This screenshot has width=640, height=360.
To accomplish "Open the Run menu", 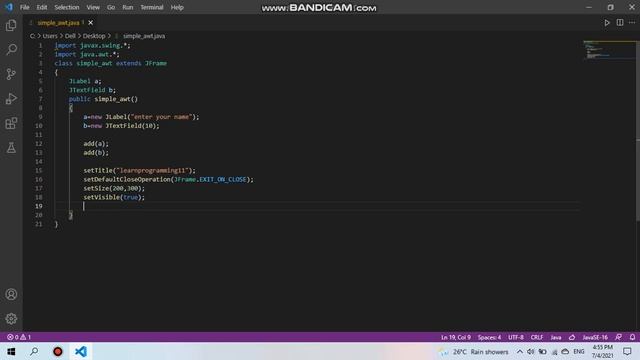I will (x=127, y=7).
